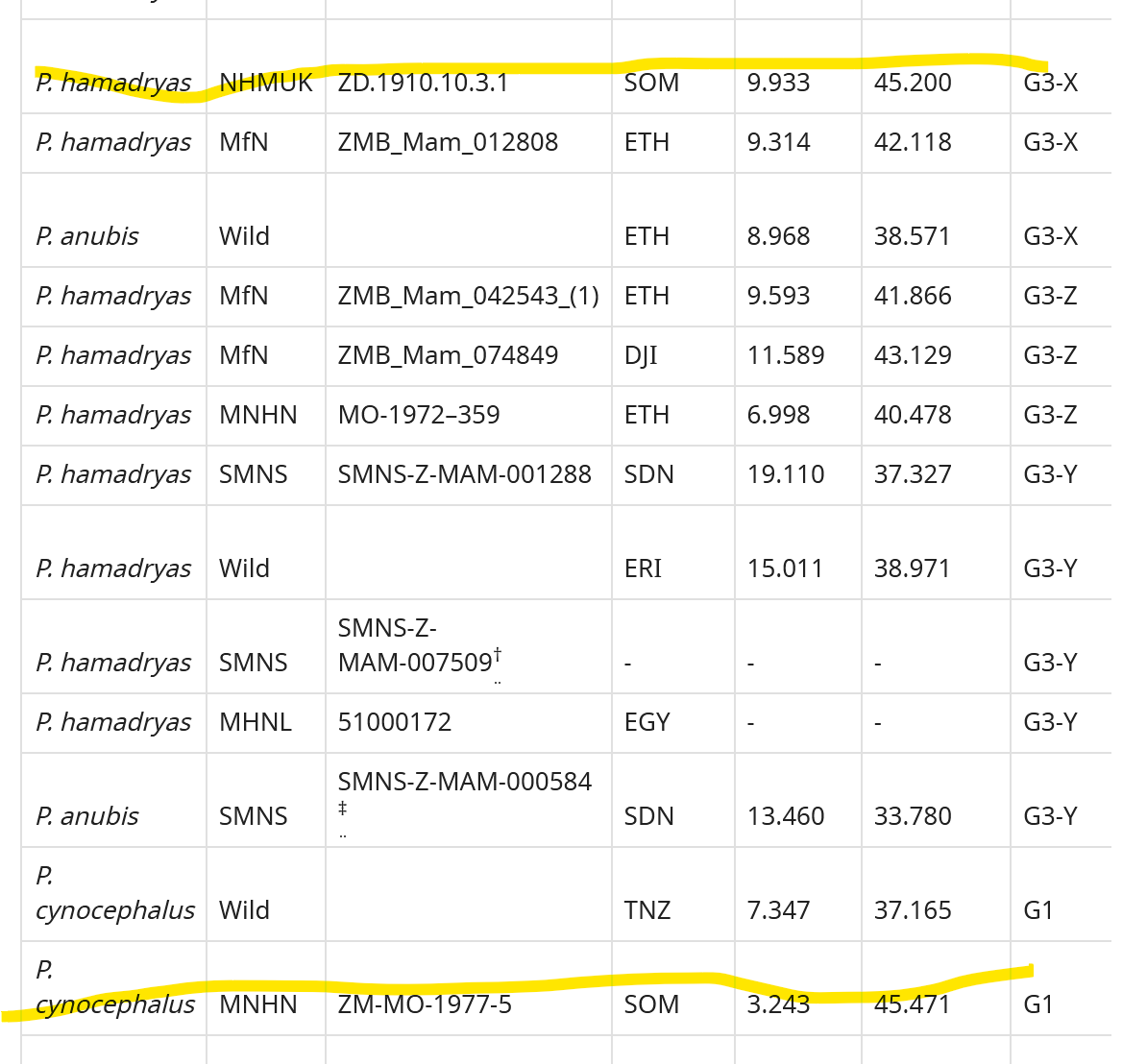Image resolution: width=1147 pixels, height=1064 pixels.
Task: Click the 33.780 value cell
Action: point(912,817)
